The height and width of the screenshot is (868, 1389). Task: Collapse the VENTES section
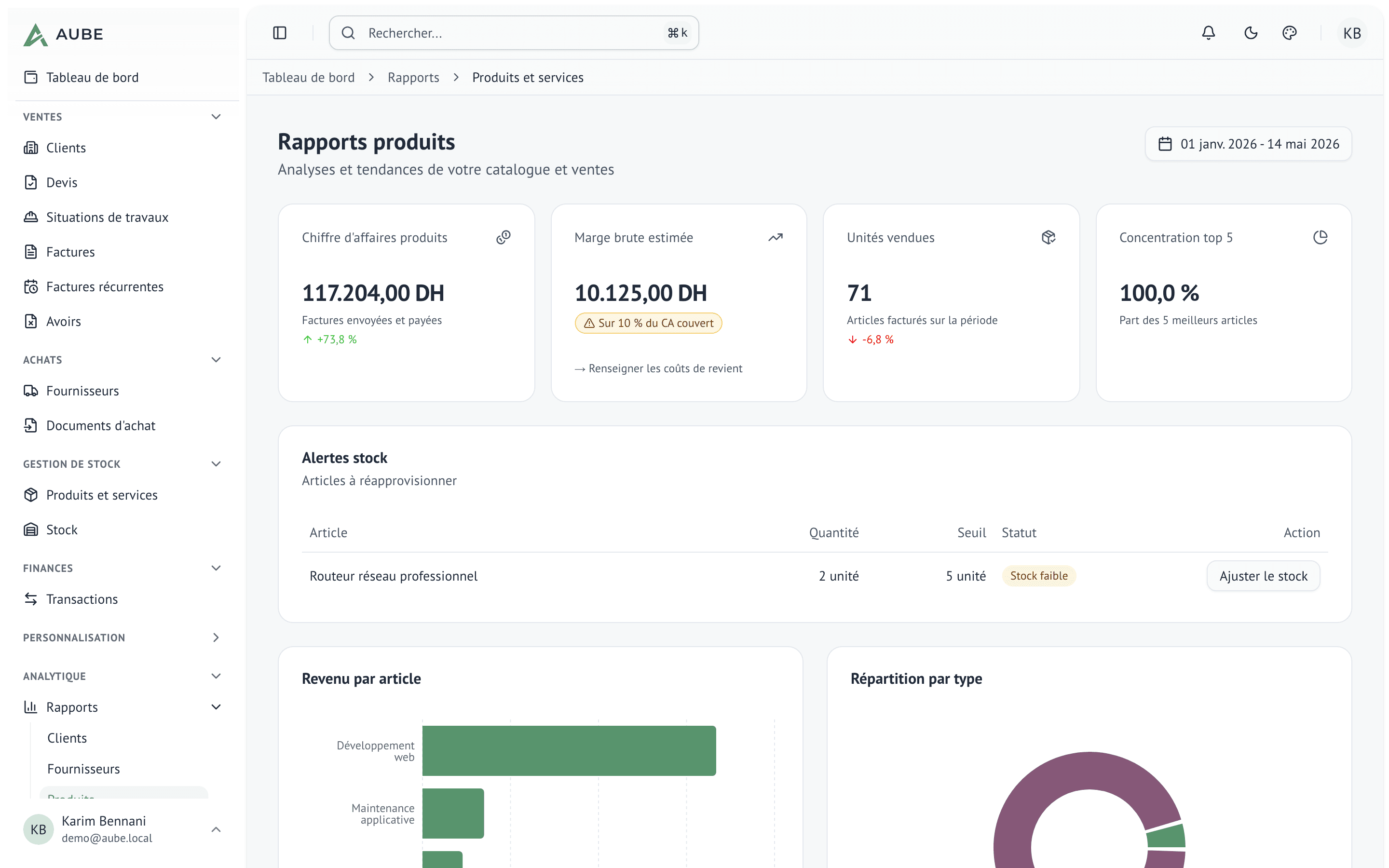point(216,117)
